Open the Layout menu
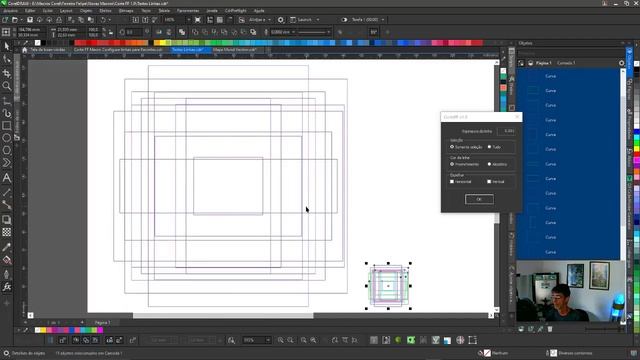 pyautogui.click(x=66, y=11)
